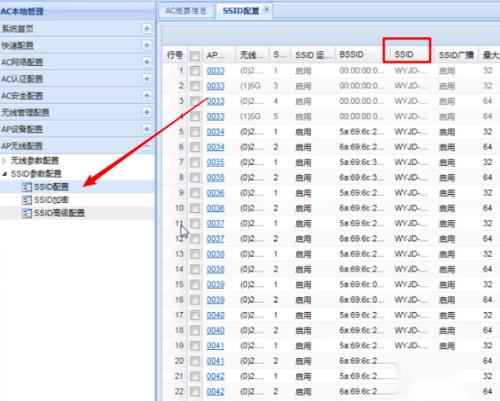Open the SSID高级配置 page

pos(59,213)
